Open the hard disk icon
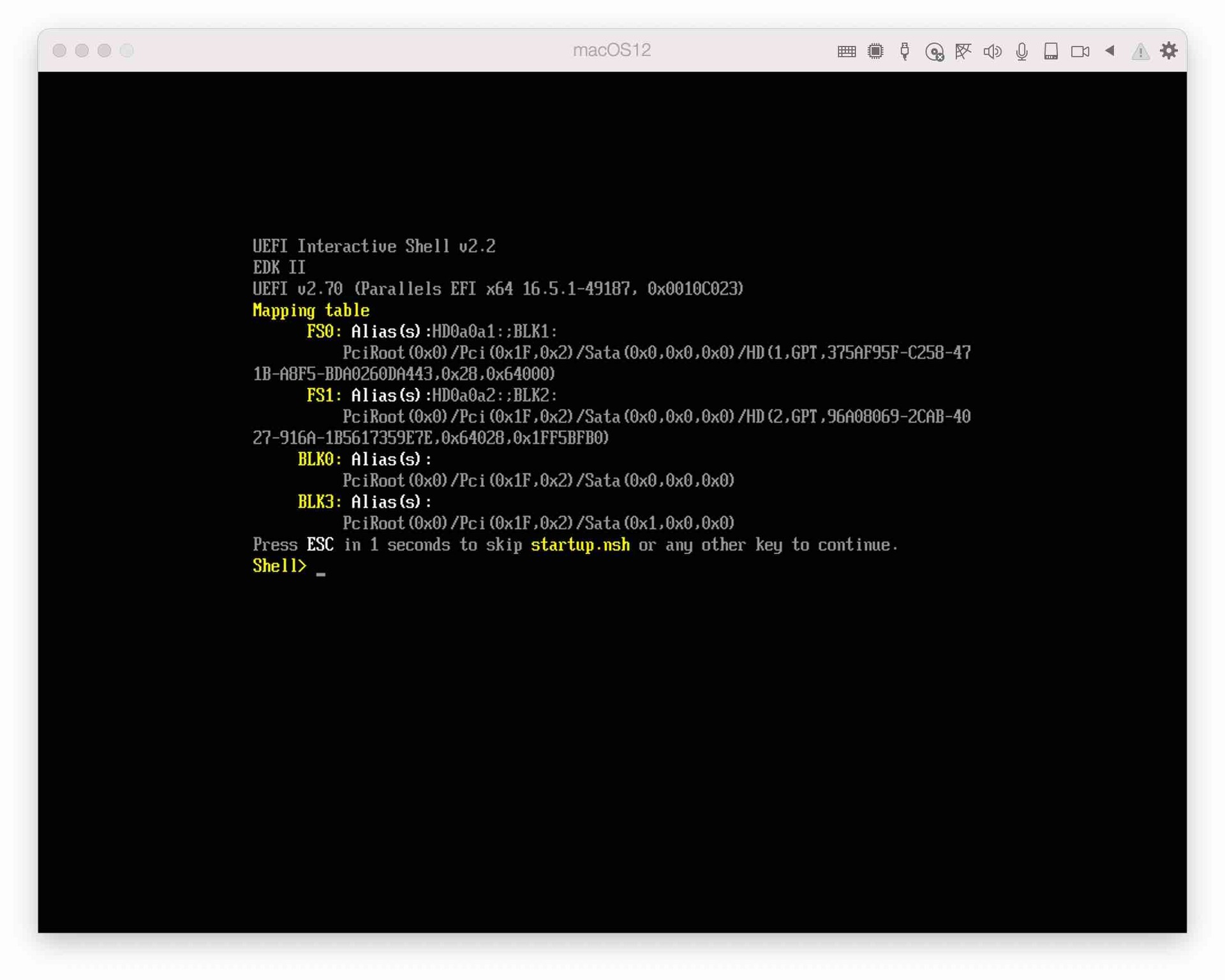The height and width of the screenshot is (980, 1225). click(x=1051, y=51)
